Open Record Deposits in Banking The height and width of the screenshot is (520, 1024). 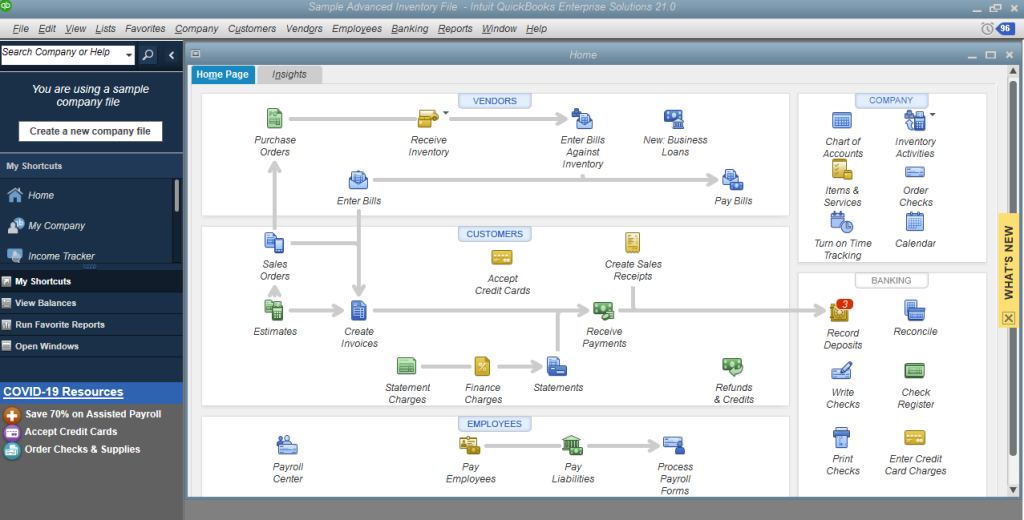point(842,312)
